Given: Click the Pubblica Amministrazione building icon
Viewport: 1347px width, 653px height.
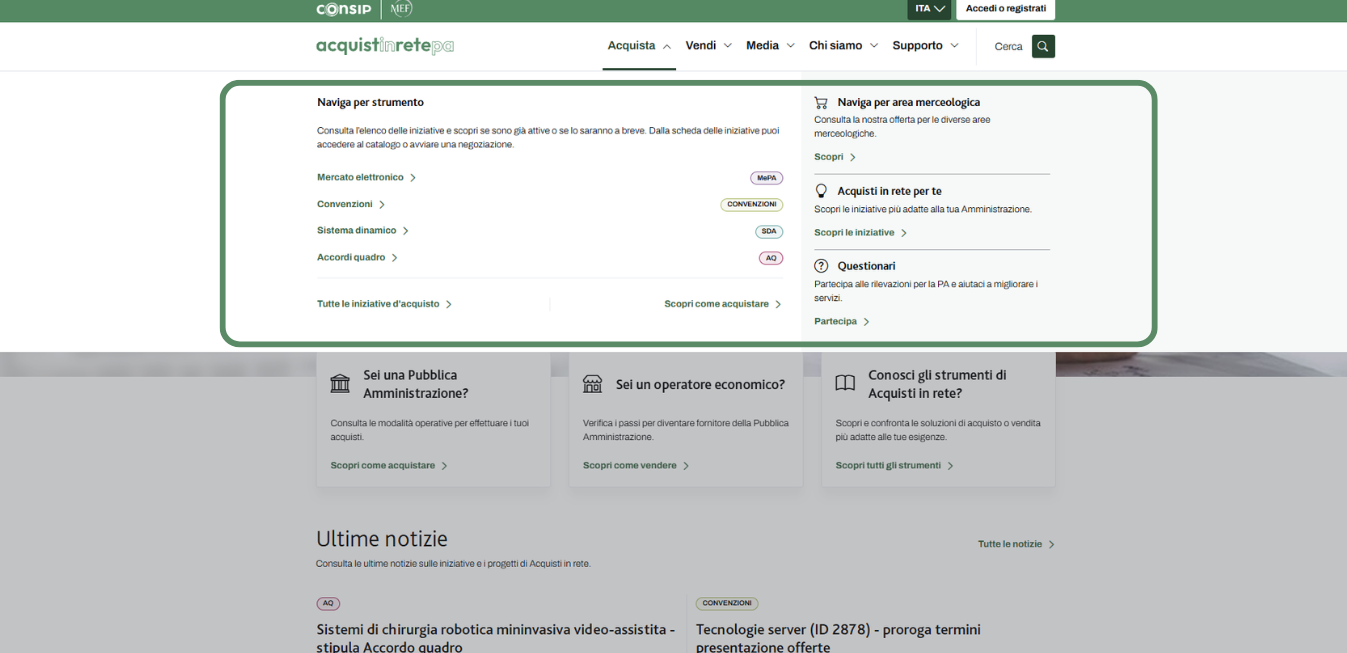Looking at the screenshot, I should [x=340, y=384].
